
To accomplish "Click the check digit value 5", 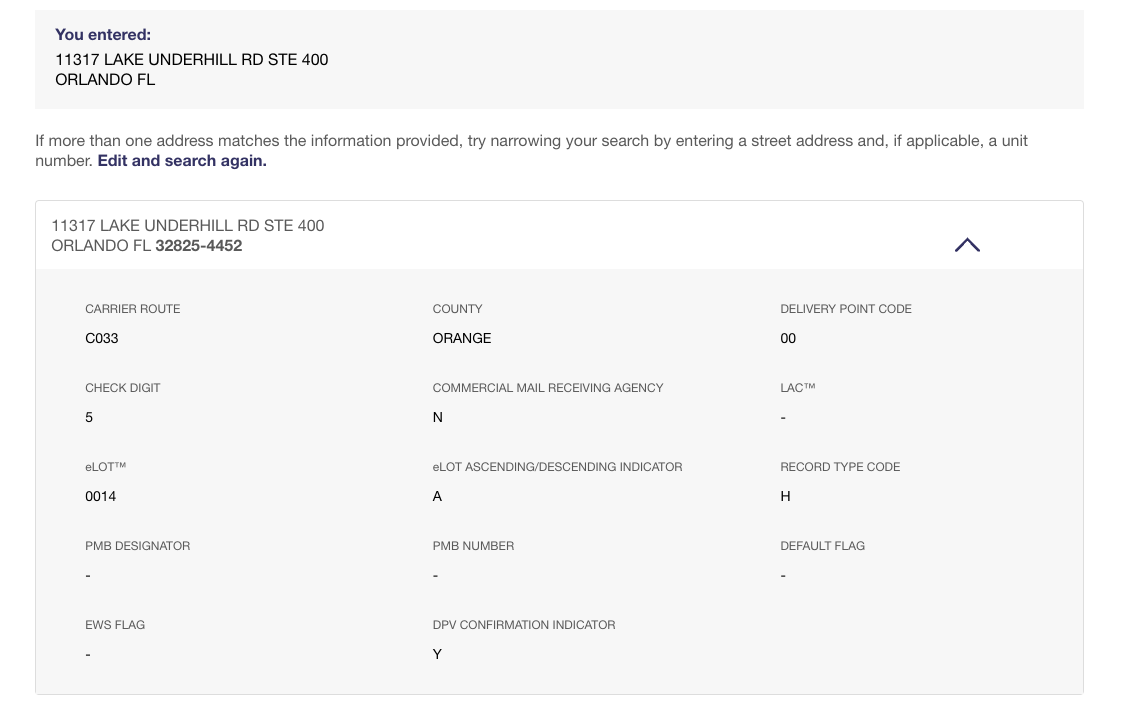I will 89,417.
